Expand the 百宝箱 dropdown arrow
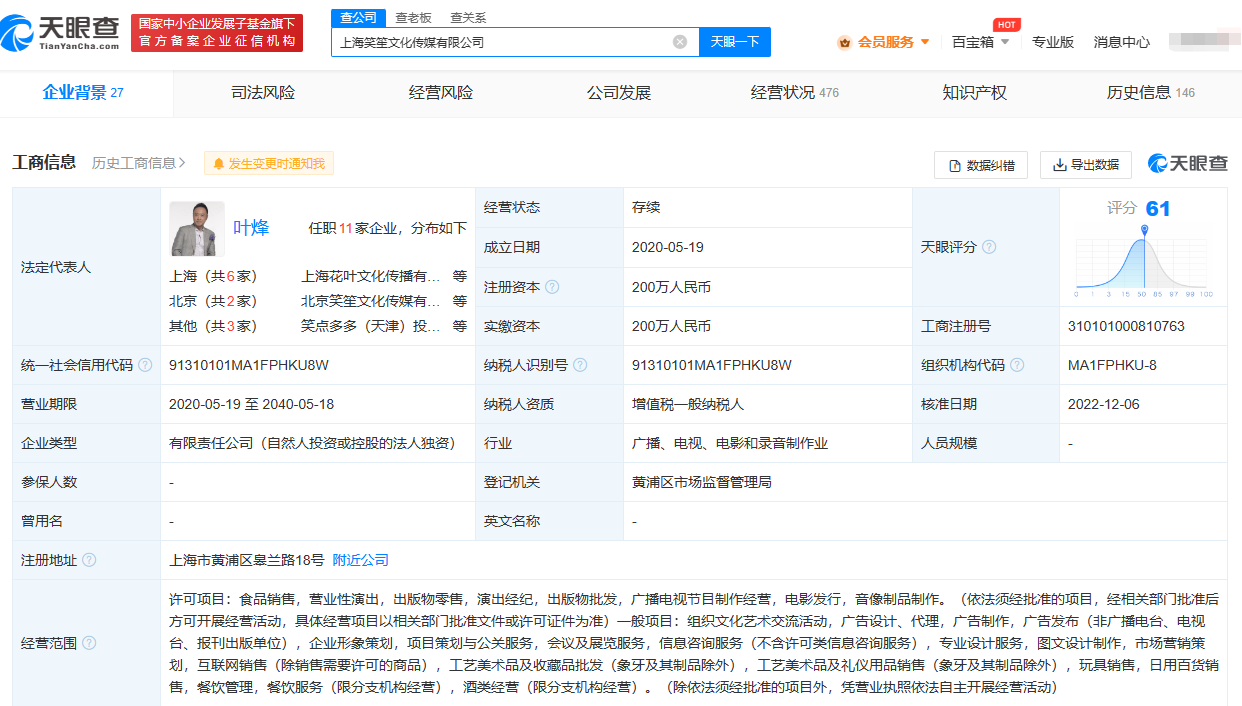The width and height of the screenshot is (1242, 706). 1006,42
